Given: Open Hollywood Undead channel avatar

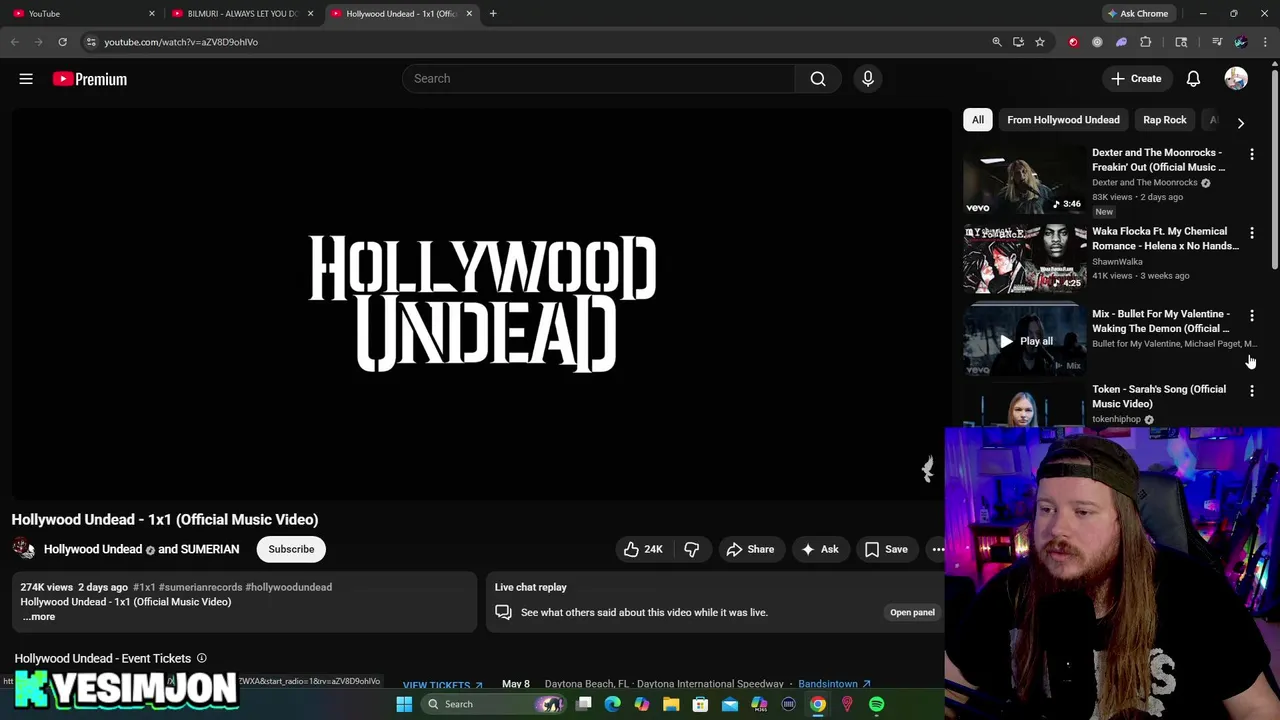Looking at the screenshot, I should point(23,549).
